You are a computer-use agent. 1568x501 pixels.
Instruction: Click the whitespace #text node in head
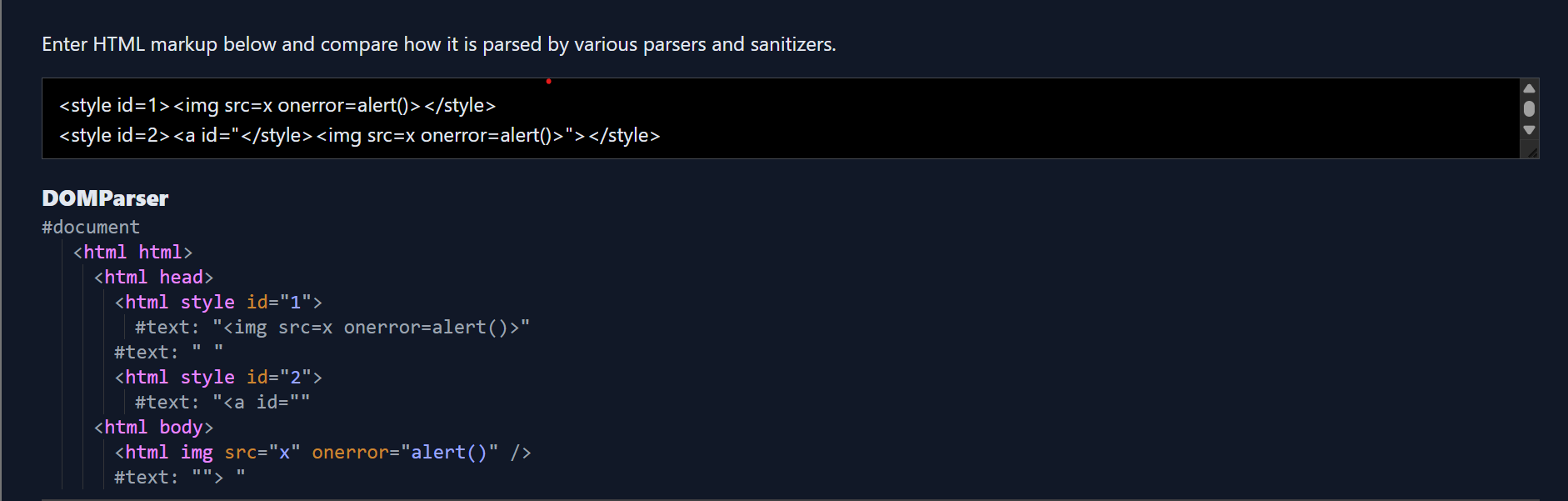pyautogui.click(x=168, y=352)
